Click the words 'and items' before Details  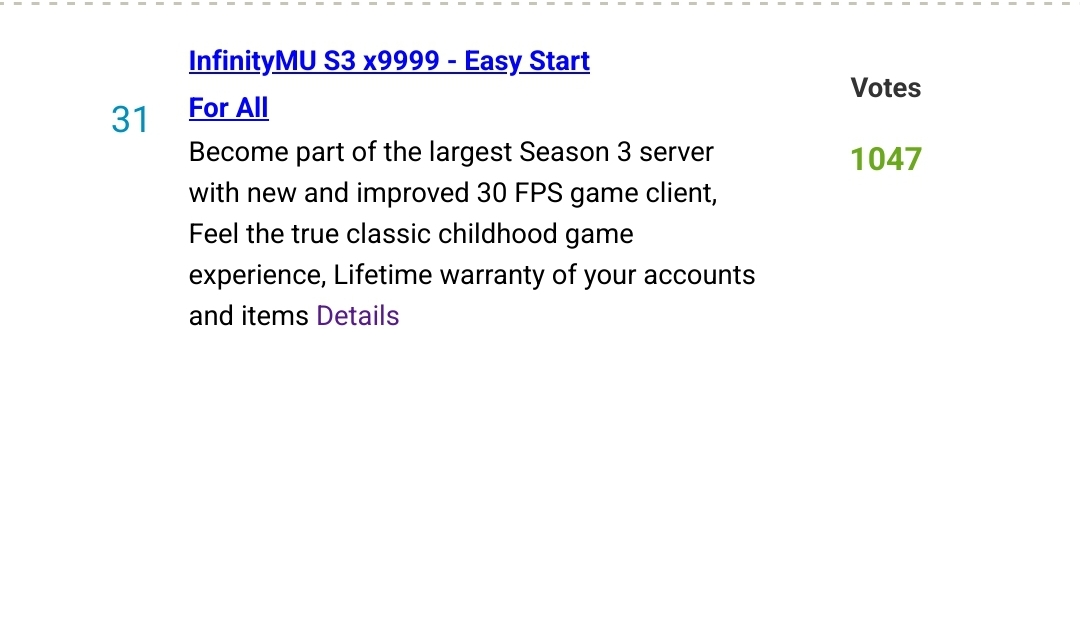click(249, 315)
